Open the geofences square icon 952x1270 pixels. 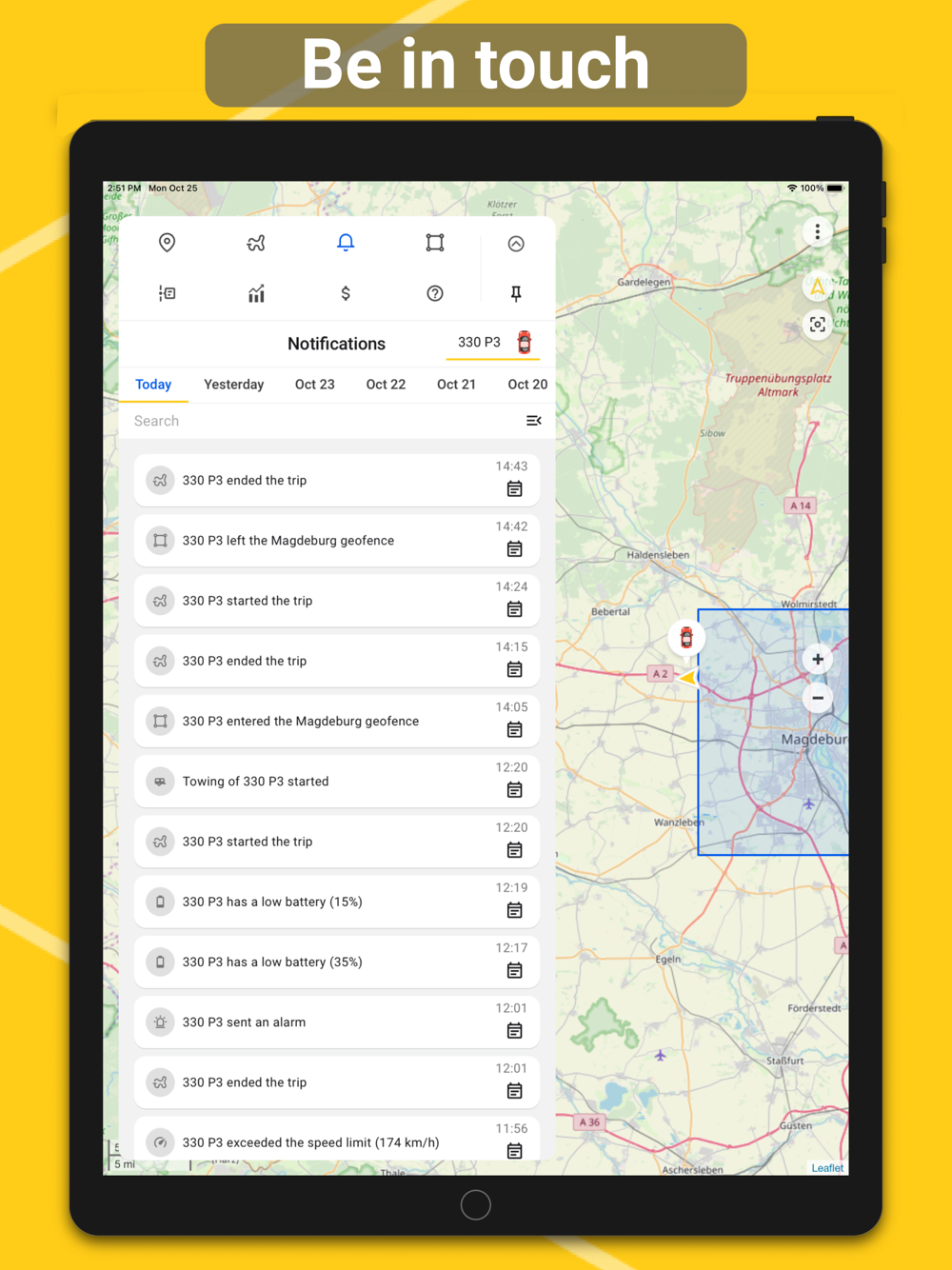[435, 243]
